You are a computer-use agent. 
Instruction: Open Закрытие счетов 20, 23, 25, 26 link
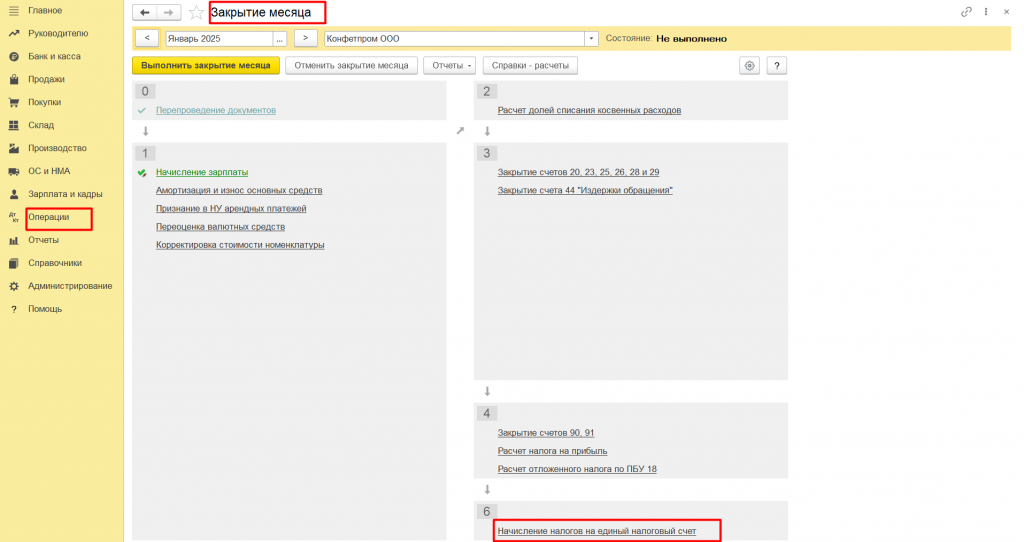point(579,172)
